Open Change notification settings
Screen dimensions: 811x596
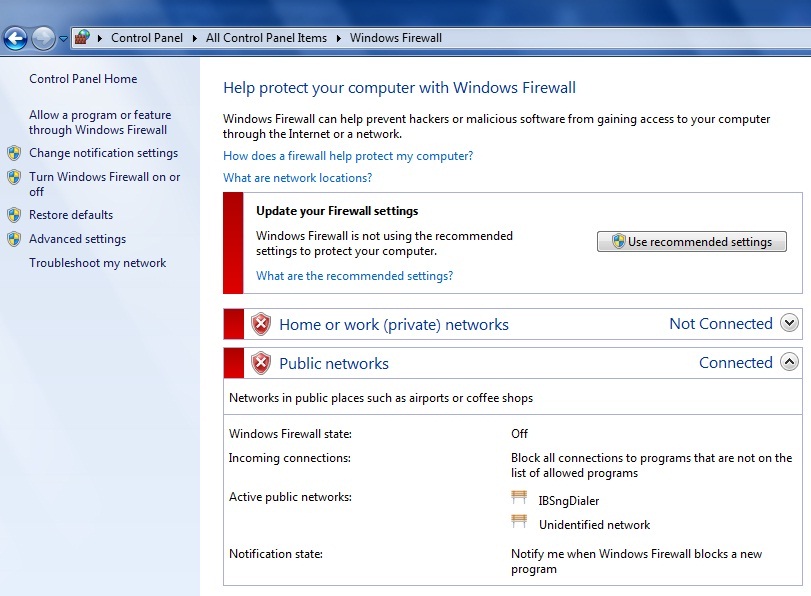pyautogui.click(x=103, y=153)
